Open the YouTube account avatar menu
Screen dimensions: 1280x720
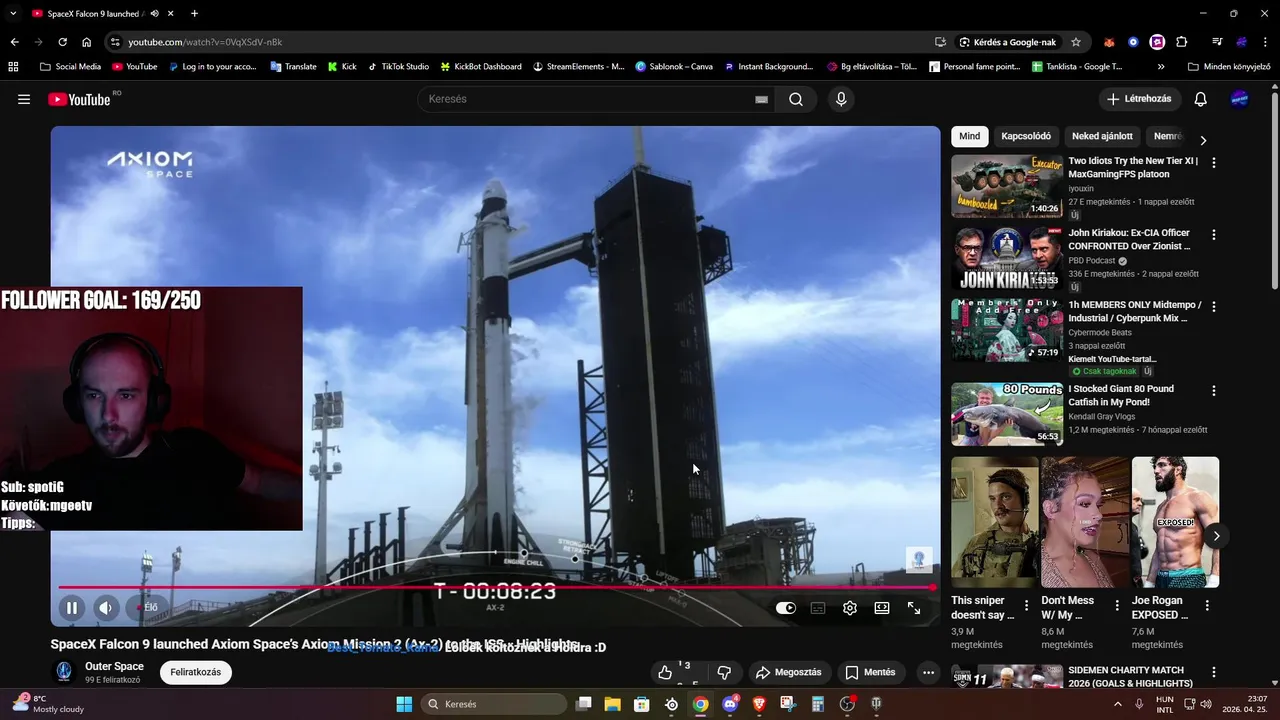click(1240, 99)
